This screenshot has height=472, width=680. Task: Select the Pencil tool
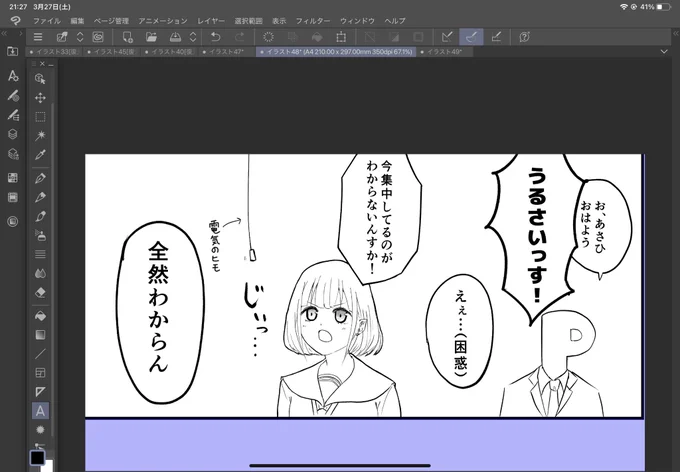(x=40, y=197)
